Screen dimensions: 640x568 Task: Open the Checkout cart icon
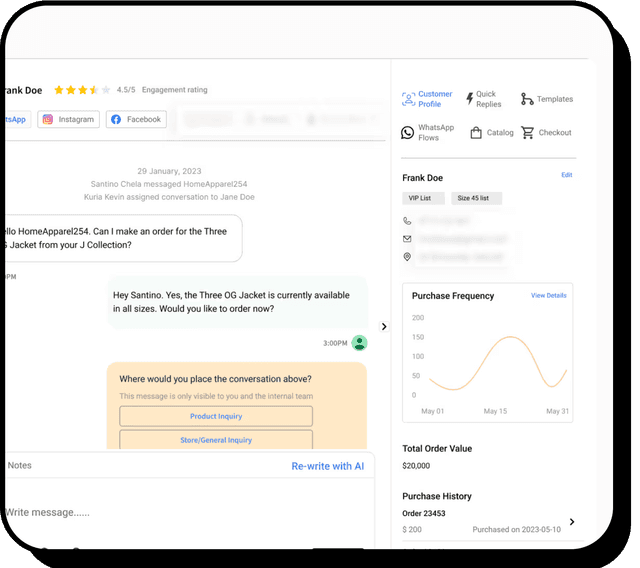click(x=527, y=133)
